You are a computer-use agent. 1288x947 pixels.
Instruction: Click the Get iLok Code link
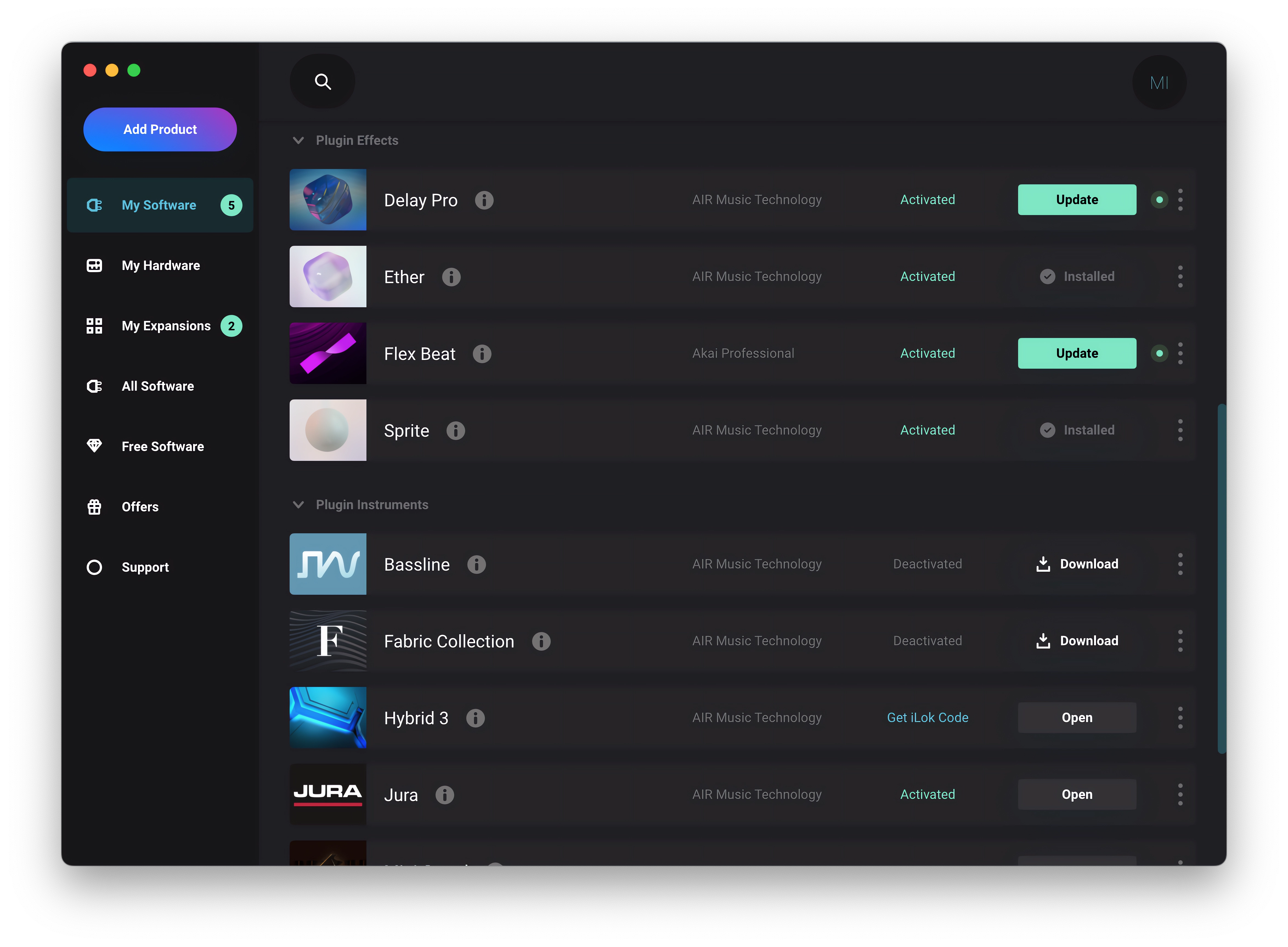[x=927, y=718]
